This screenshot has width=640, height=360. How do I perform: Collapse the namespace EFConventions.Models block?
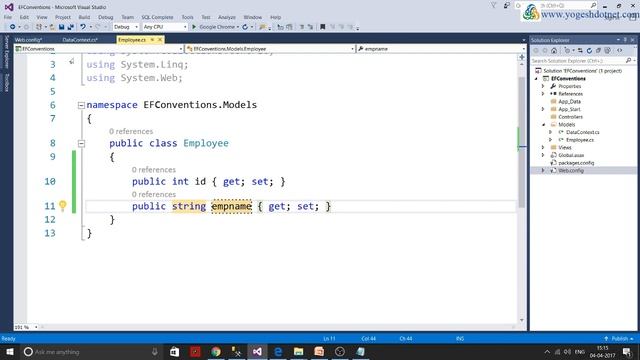tap(81, 105)
